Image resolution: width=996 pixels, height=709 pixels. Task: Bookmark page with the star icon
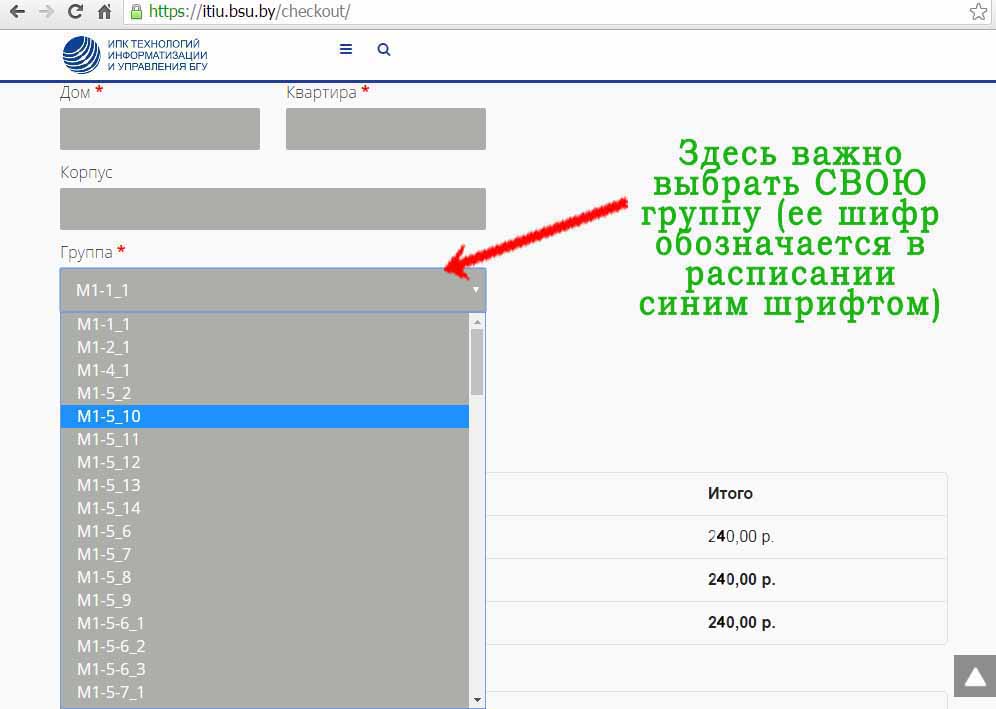pos(978,11)
